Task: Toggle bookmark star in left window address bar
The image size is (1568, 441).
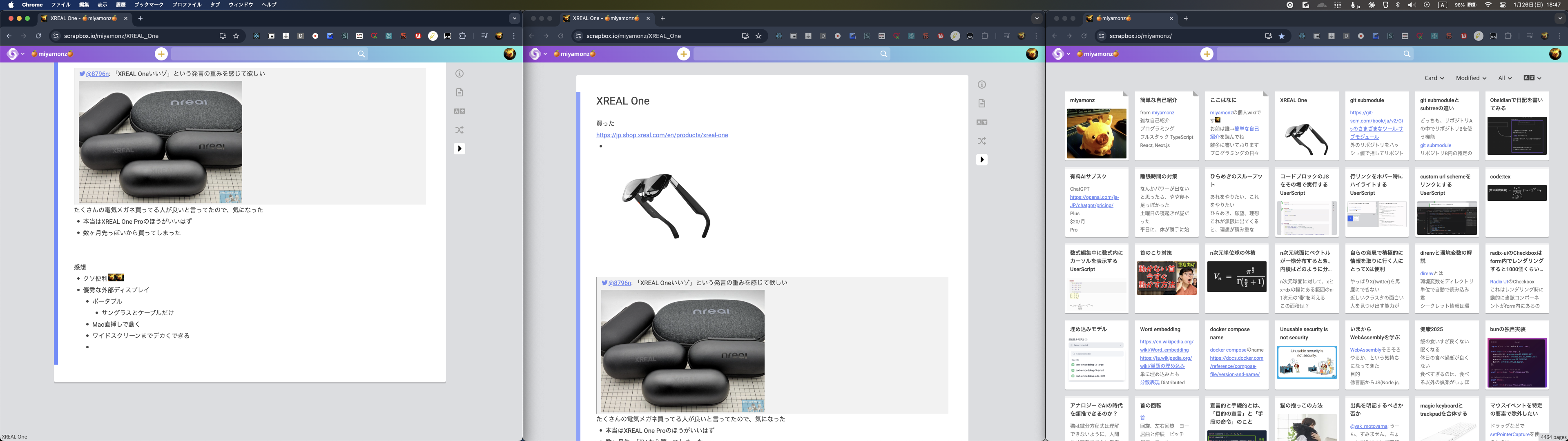Action: pos(236,36)
